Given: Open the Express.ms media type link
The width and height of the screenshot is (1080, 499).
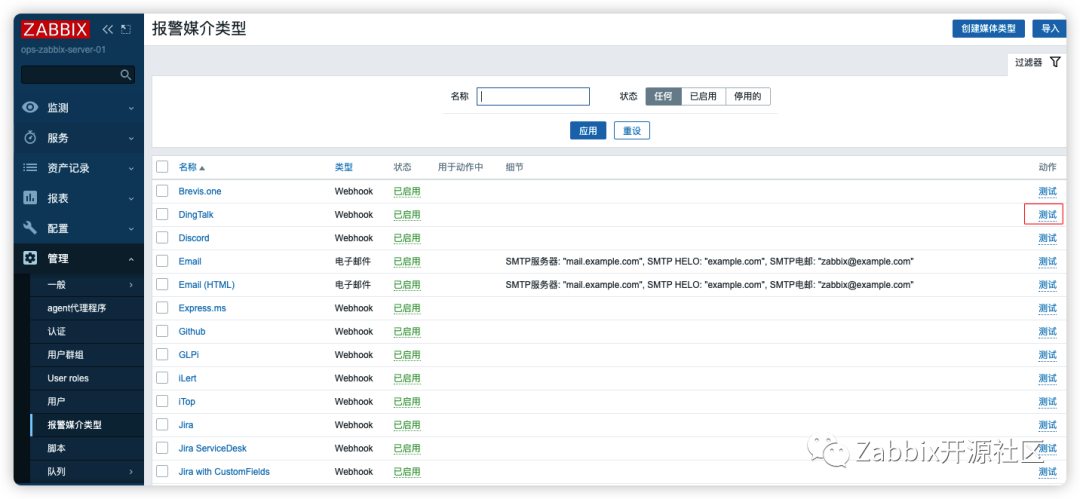Looking at the screenshot, I should [x=202, y=308].
